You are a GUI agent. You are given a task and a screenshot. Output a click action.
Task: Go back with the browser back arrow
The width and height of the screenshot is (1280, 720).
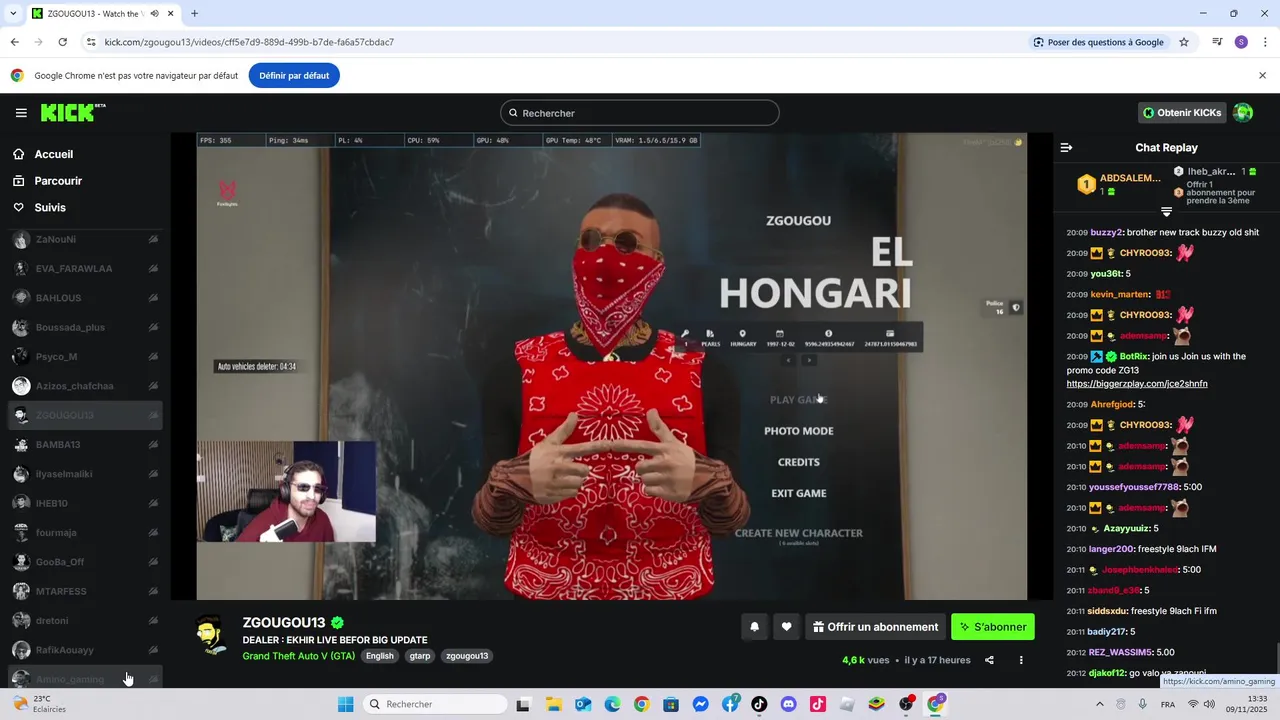14,42
